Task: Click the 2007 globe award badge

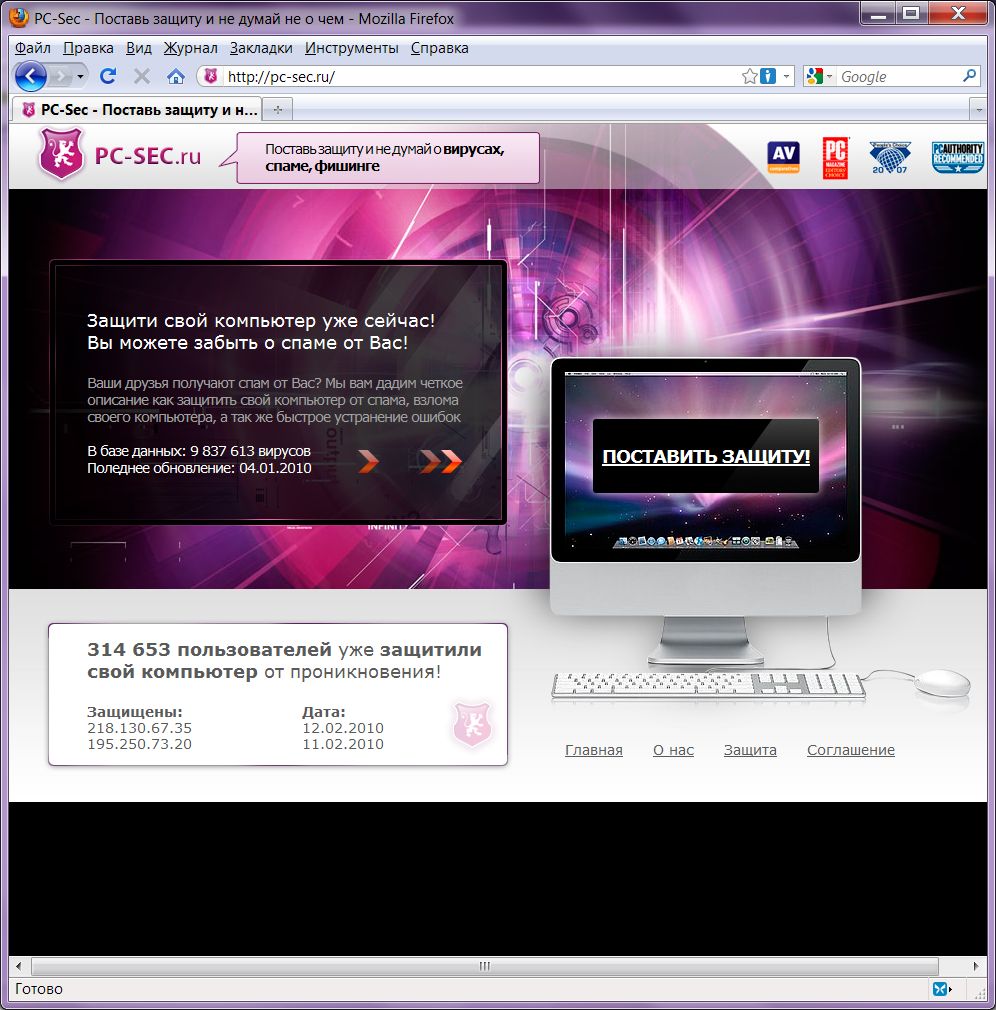Action: coord(890,158)
